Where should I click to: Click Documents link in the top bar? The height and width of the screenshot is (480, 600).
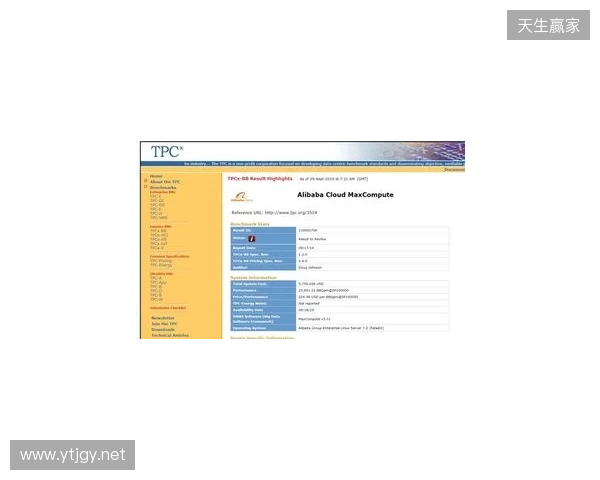tap(454, 169)
